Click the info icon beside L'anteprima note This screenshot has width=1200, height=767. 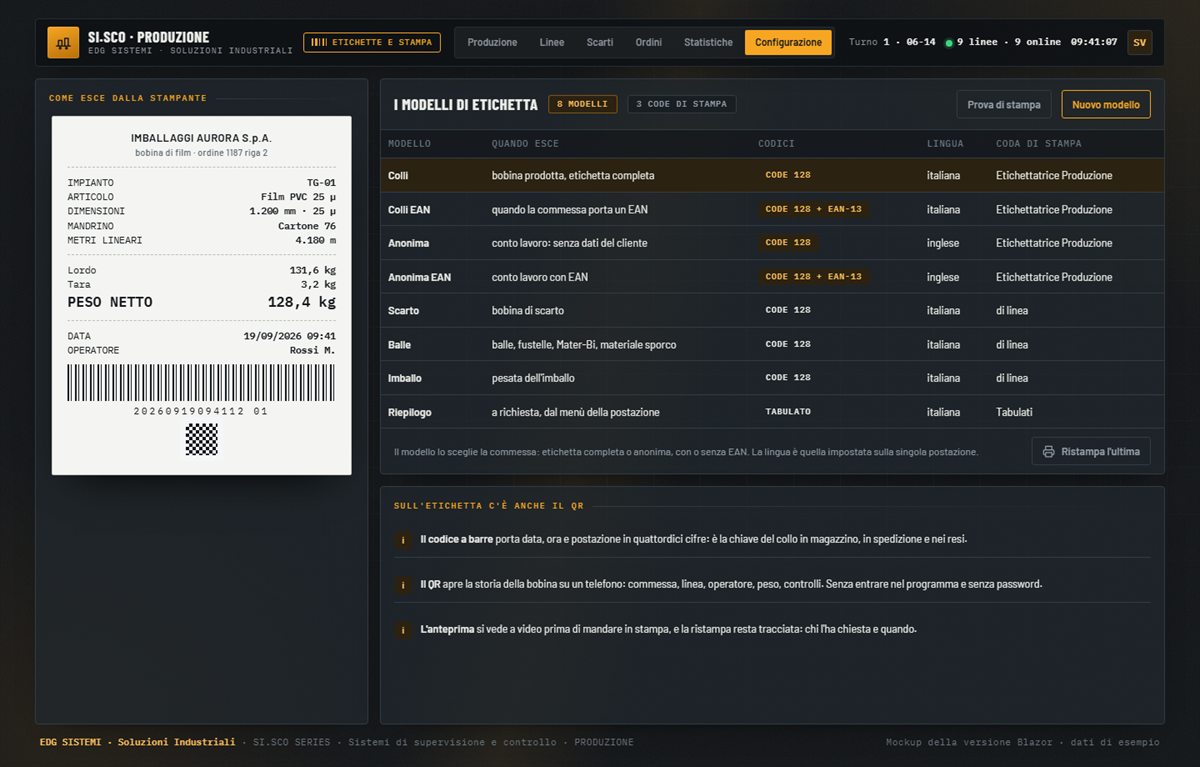403,630
